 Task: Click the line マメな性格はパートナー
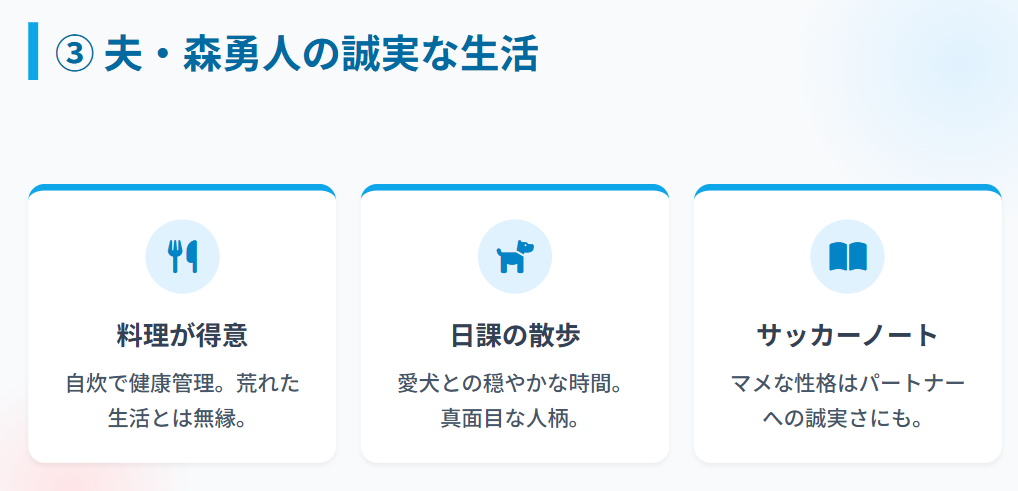[x=847, y=383]
